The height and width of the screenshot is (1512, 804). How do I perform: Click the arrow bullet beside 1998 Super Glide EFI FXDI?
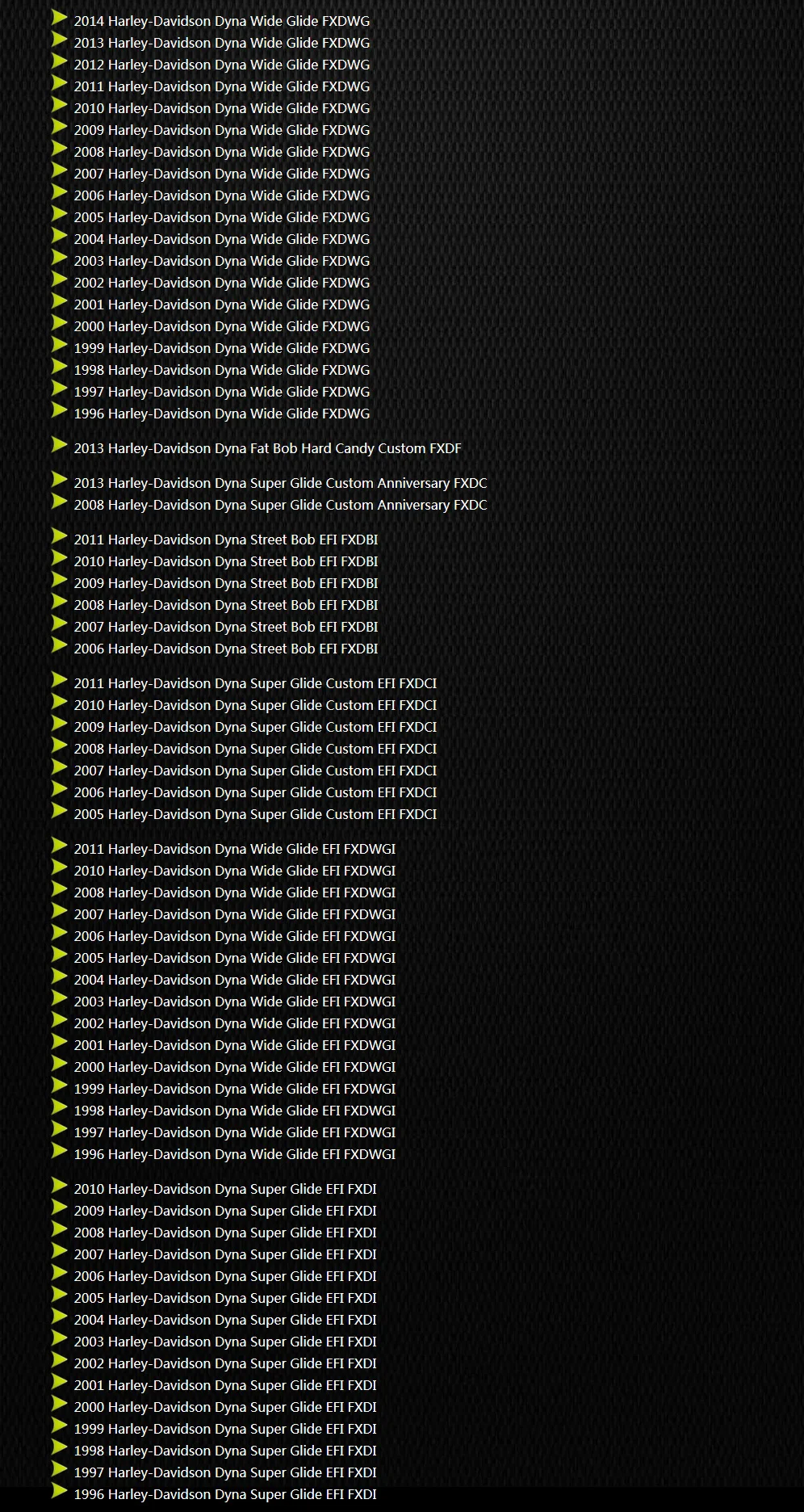click(x=60, y=1447)
